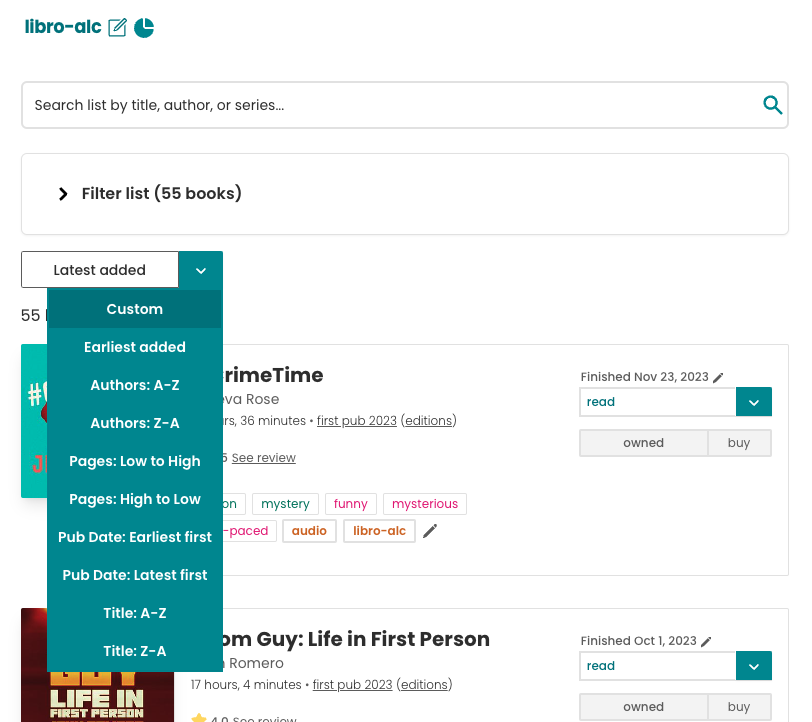The width and height of the screenshot is (812, 722).
Task: Click buy for the first book
Action: pos(739,443)
